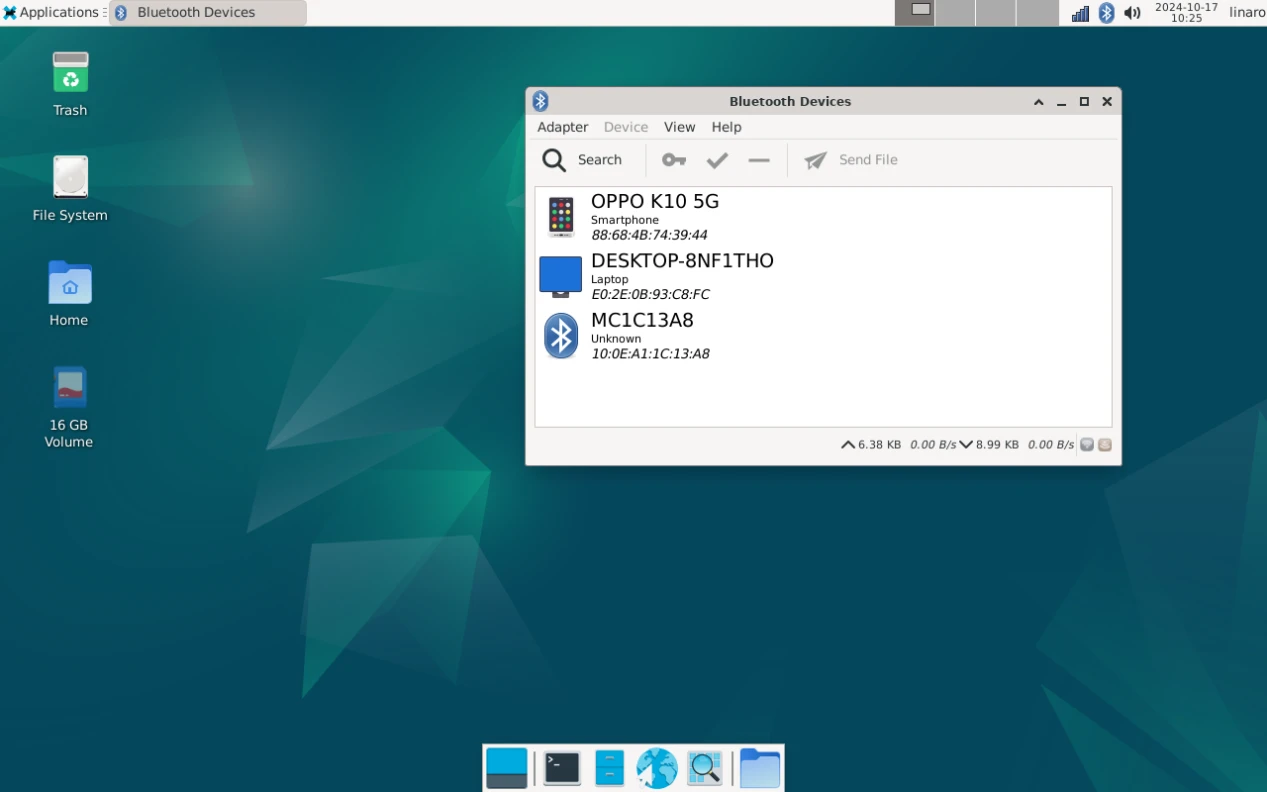This screenshot has height=792, width=1267.
Task: Select the first workspace in the switcher
Action: (915, 12)
